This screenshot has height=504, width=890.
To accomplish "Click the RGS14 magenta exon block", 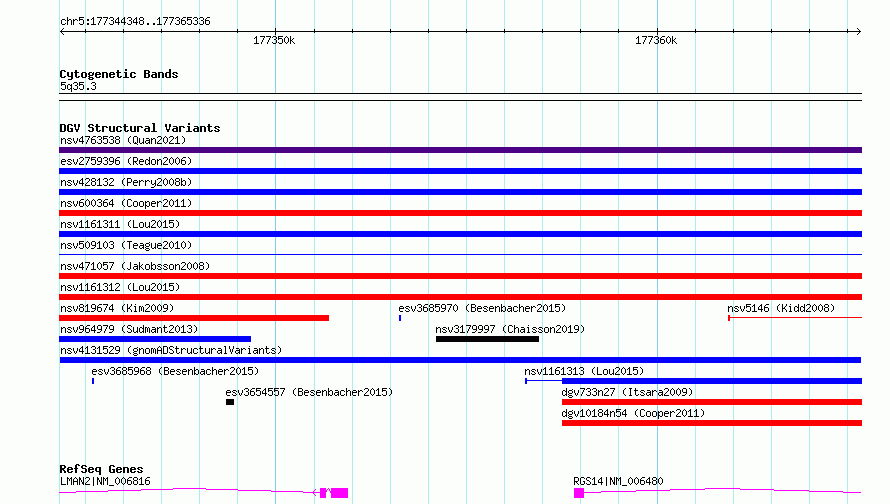I will pyautogui.click(x=579, y=493).
